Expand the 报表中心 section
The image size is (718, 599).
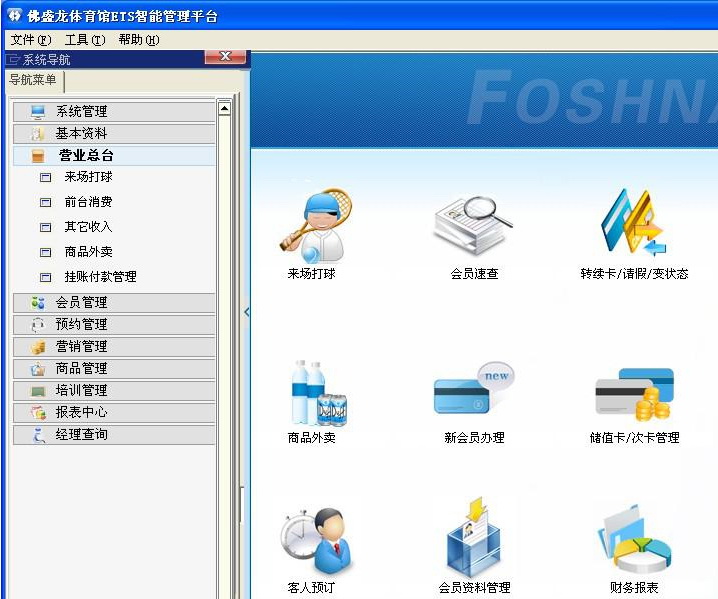114,413
